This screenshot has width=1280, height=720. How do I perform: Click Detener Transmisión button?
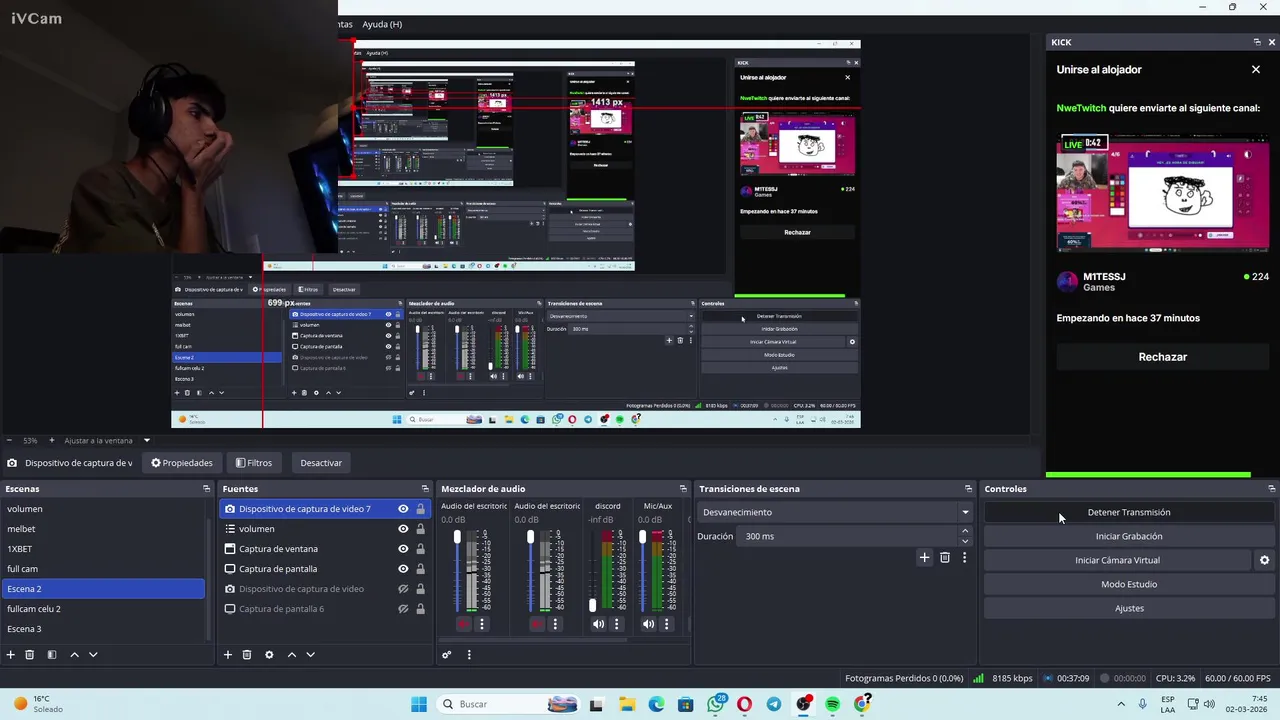1129,512
